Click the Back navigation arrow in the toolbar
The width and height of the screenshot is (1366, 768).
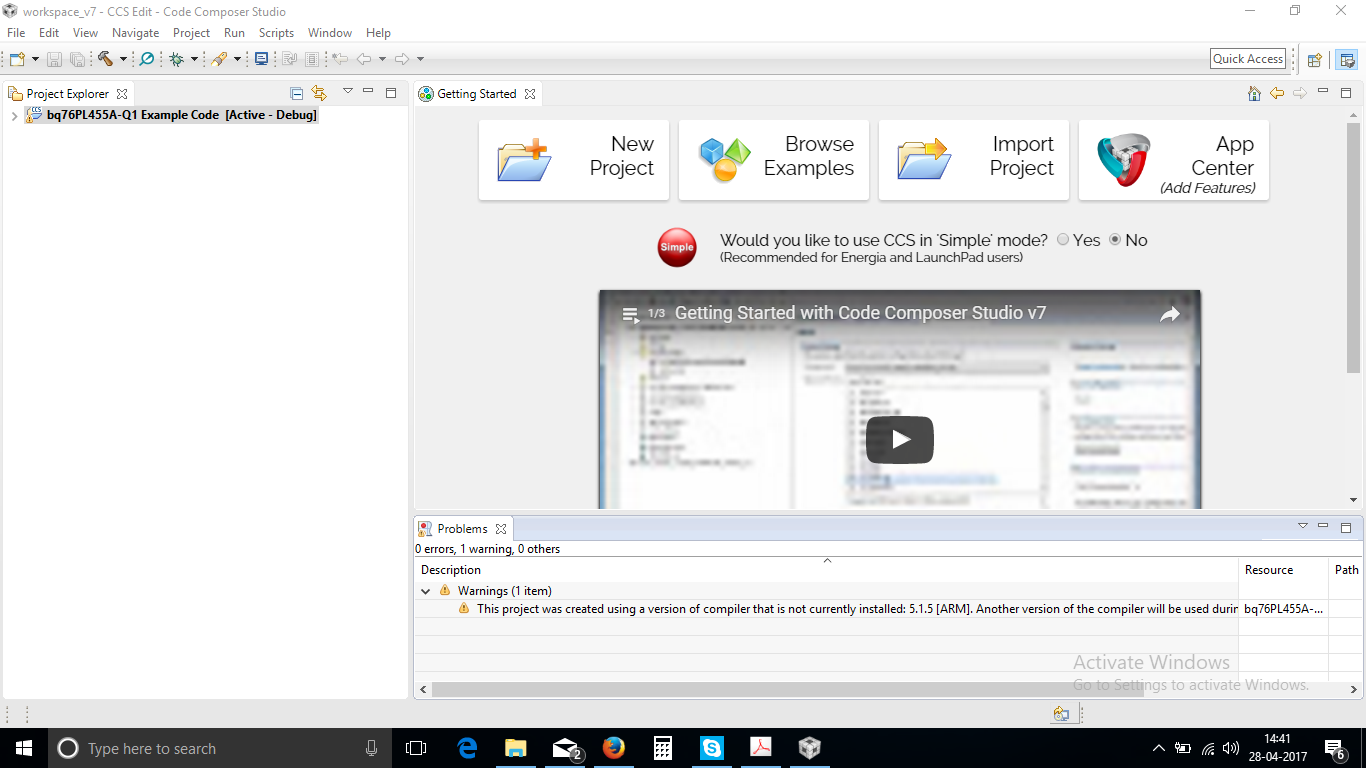[364, 59]
